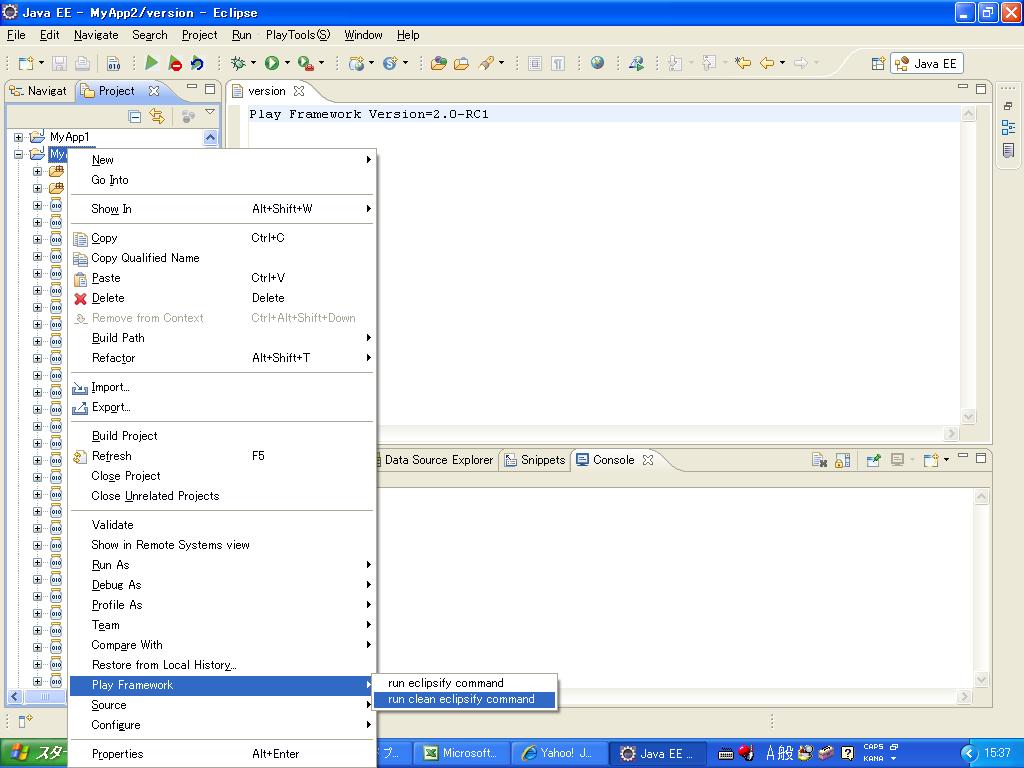Image resolution: width=1024 pixels, height=768 pixels.
Task: Click the Open Console icon
Action: (930, 460)
